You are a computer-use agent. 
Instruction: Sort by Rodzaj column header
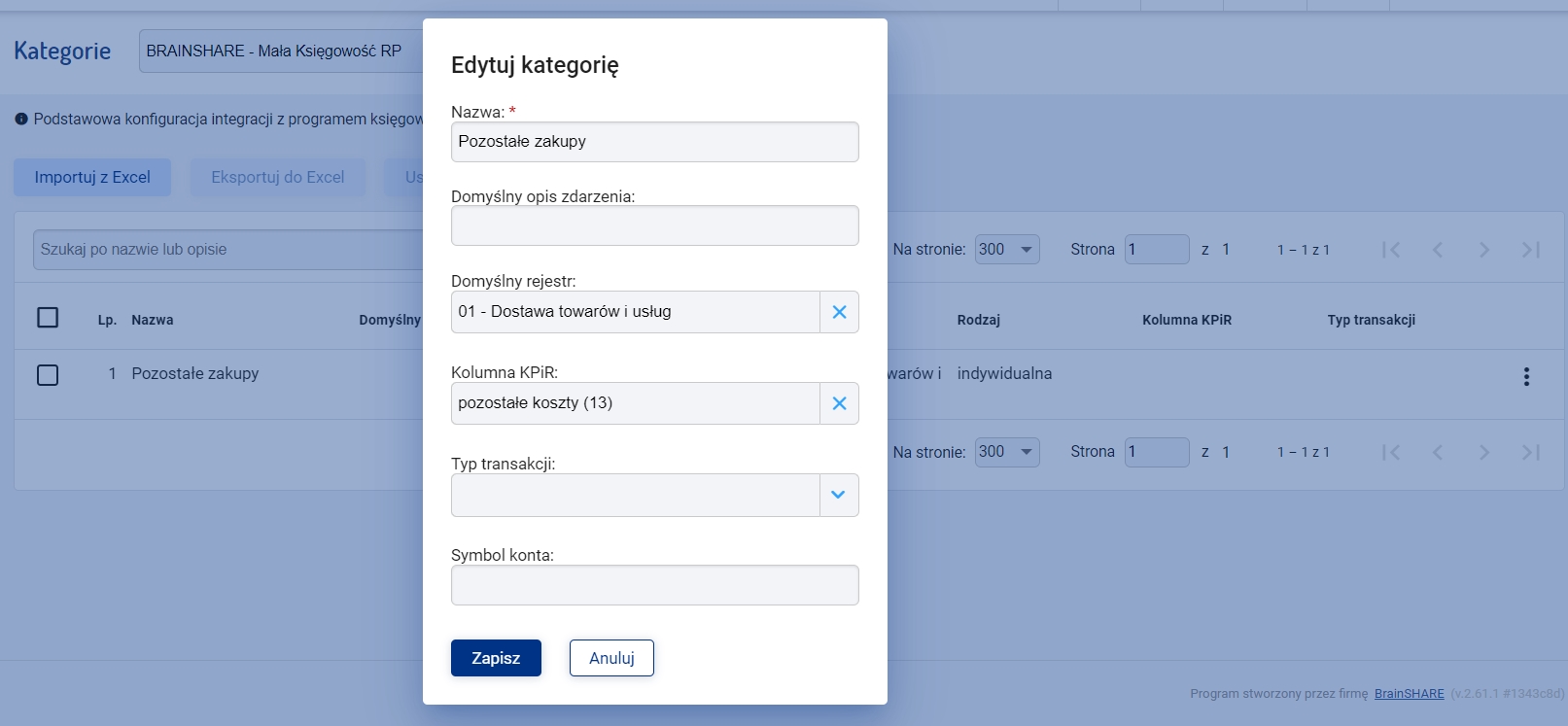tap(978, 320)
